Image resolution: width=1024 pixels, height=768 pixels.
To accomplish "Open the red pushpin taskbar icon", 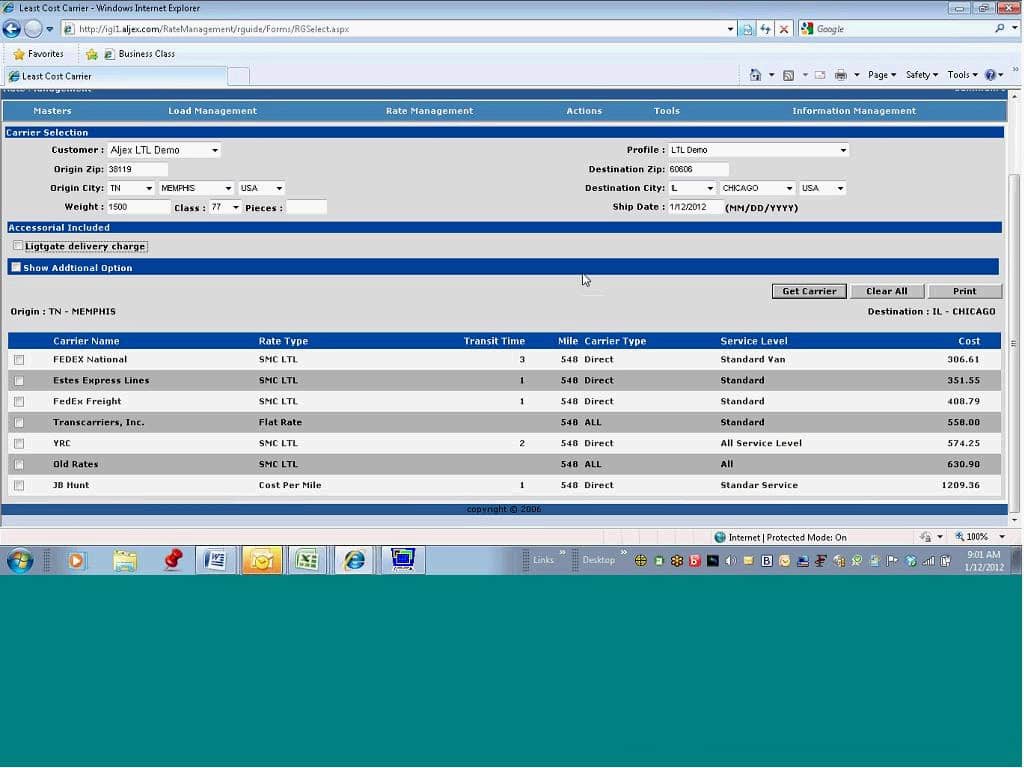I will coord(172,561).
